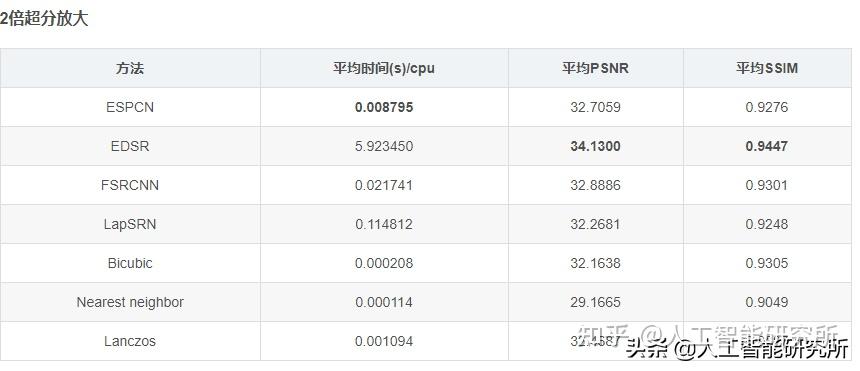Select the EDSR method cell

(130, 147)
